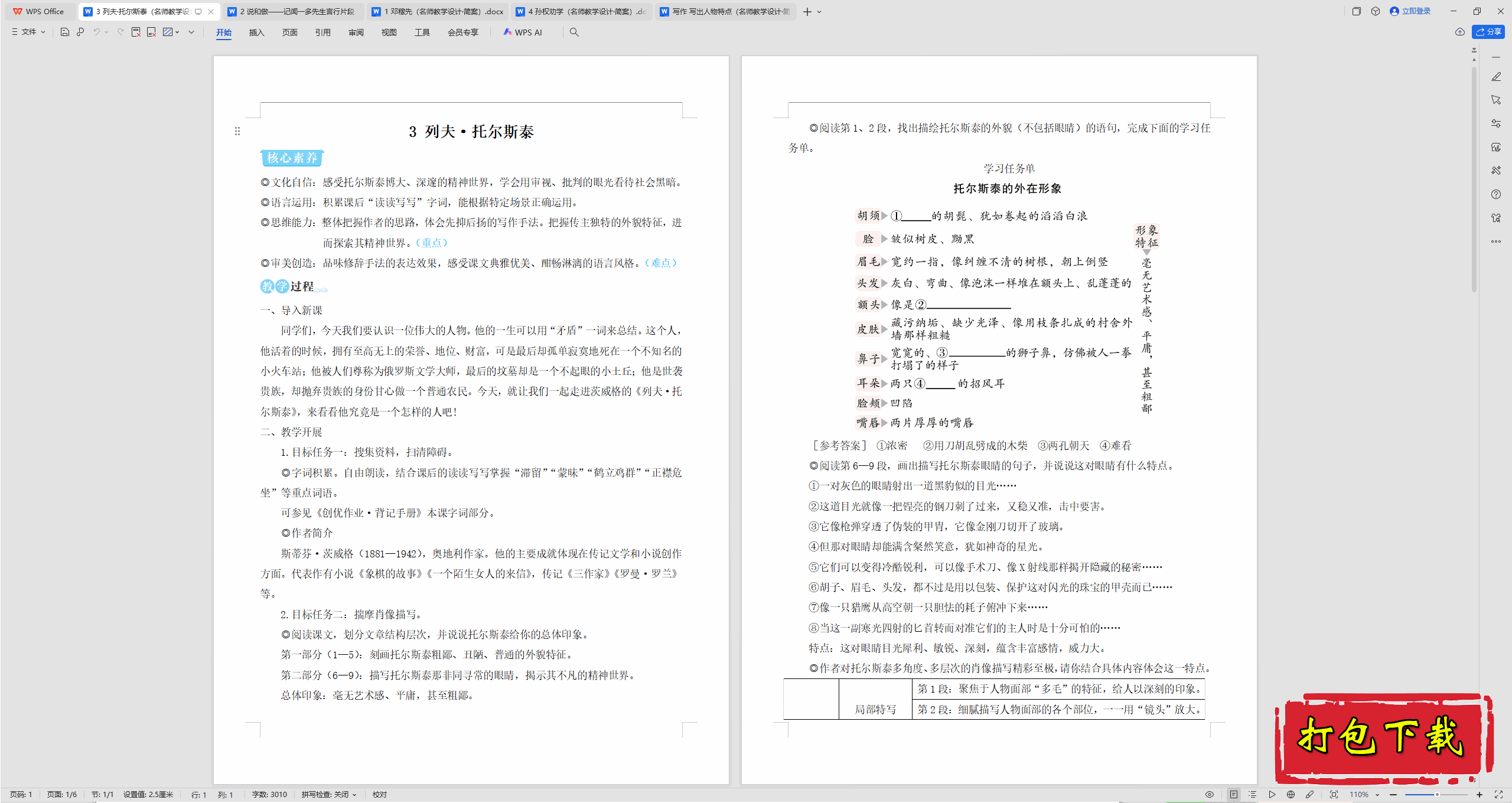Click 校对 proofreading in the status bar
The image size is (1512, 803).
click(x=380, y=795)
